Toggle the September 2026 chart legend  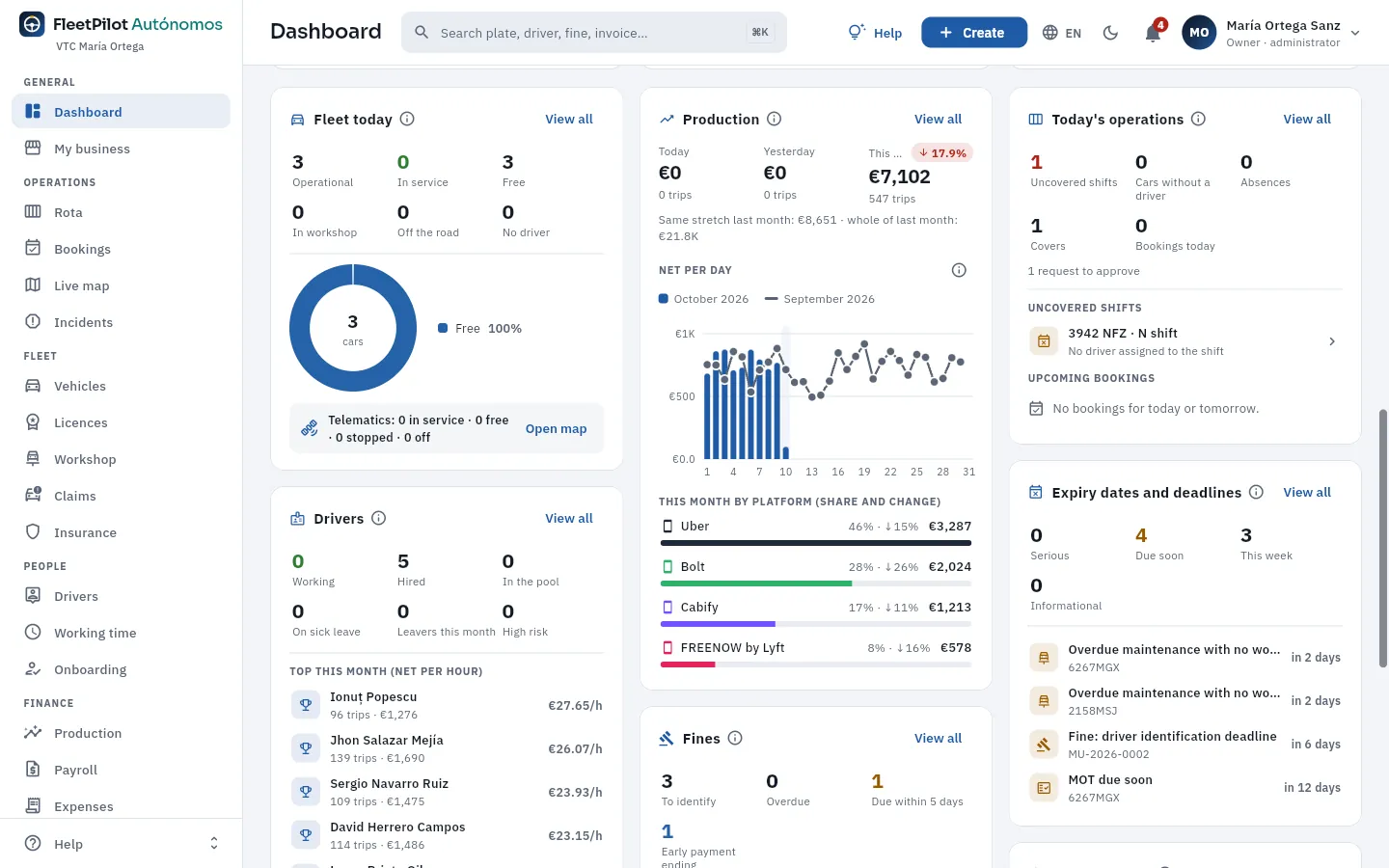(820, 299)
